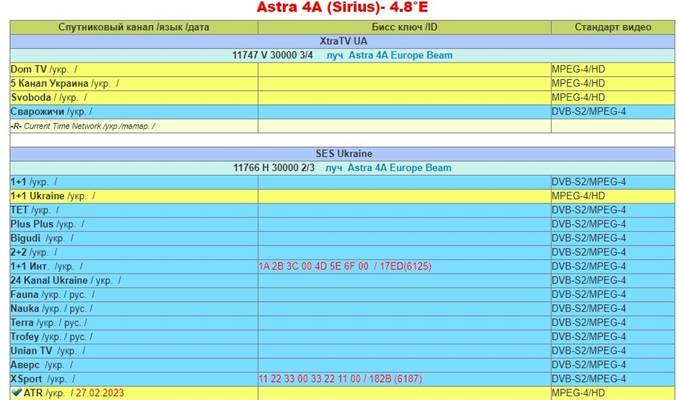The image size is (679, 400).
Task: Click the green checkmark beside ATR
Action: click(16, 393)
